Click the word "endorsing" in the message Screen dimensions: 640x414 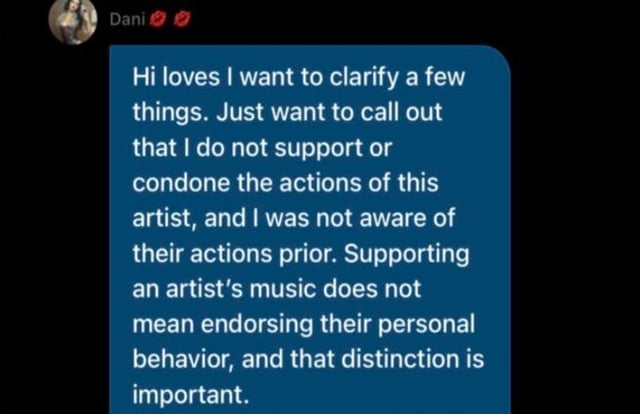(x=257, y=325)
